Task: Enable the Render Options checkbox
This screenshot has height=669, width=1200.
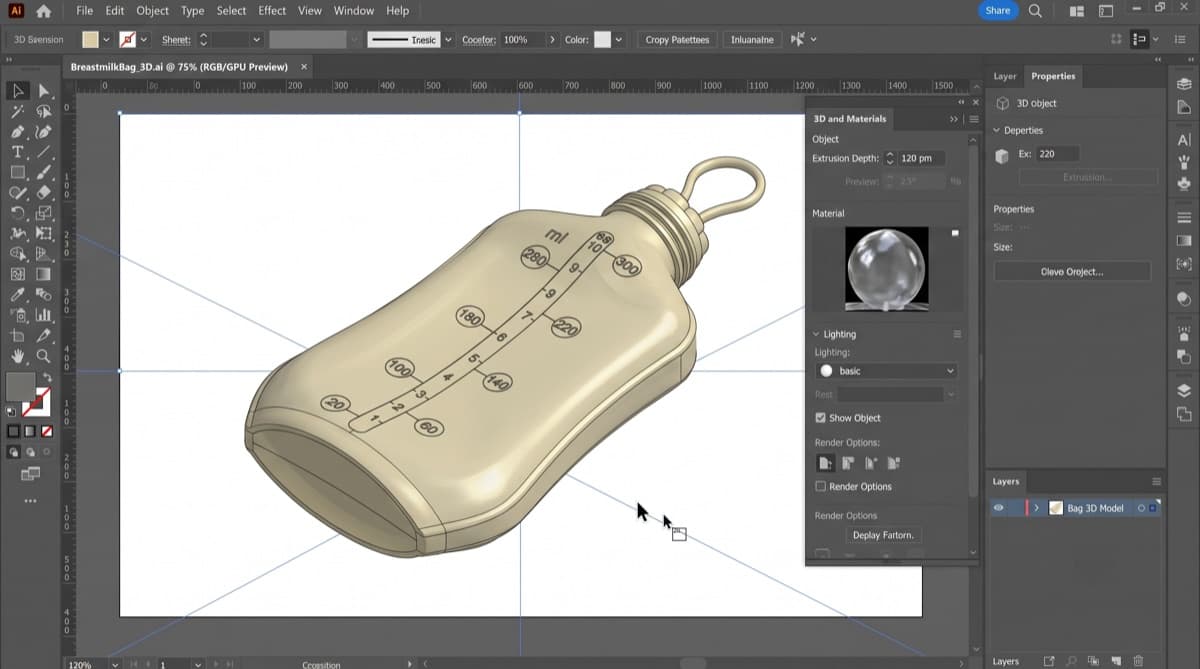Action: click(x=821, y=486)
